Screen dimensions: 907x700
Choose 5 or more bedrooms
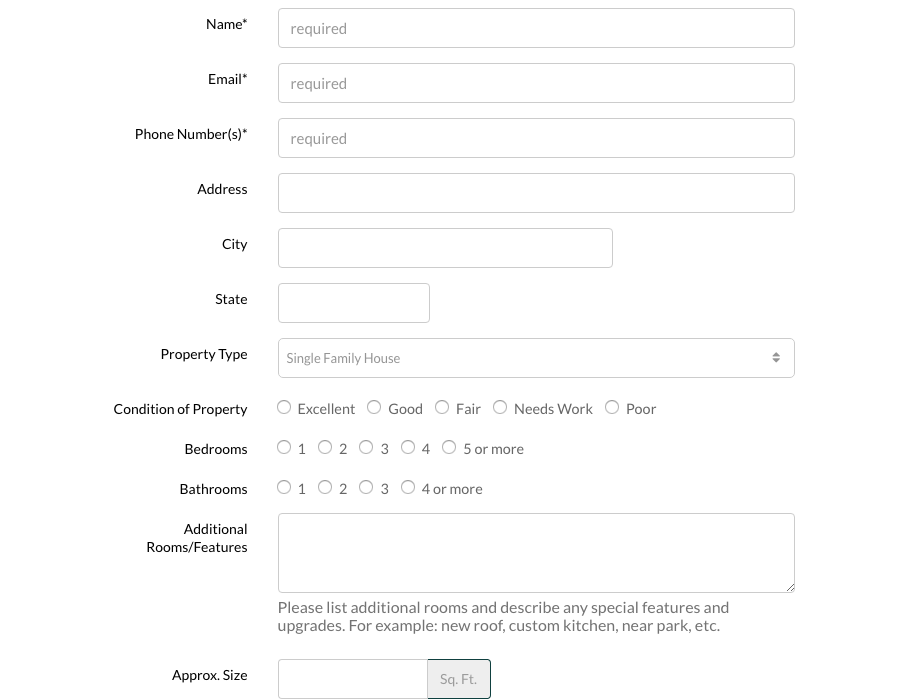click(449, 447)
